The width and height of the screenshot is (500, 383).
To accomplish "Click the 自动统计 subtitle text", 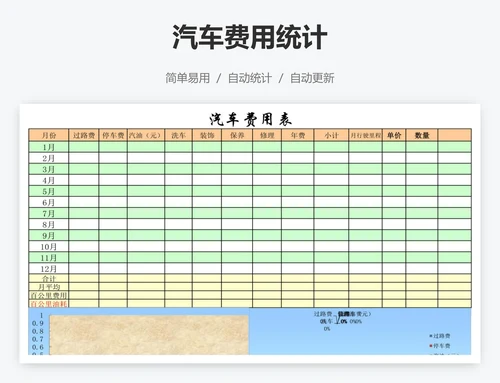I will (x=250, y=78).
